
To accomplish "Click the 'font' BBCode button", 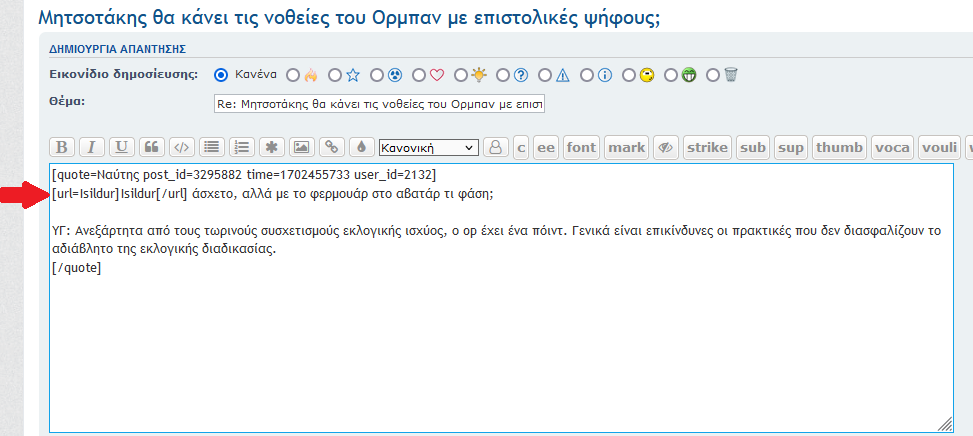I will (x=581, y=147).
